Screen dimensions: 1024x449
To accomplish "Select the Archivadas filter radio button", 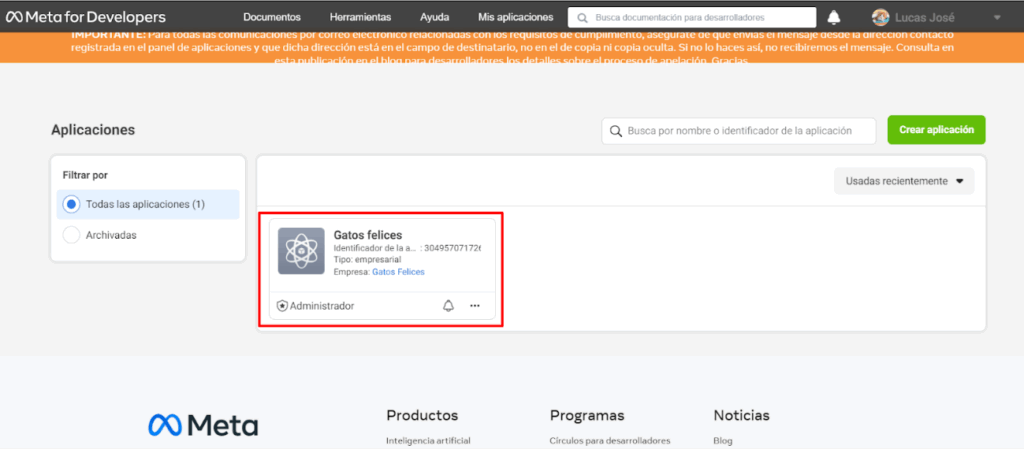I will (71, 235).
